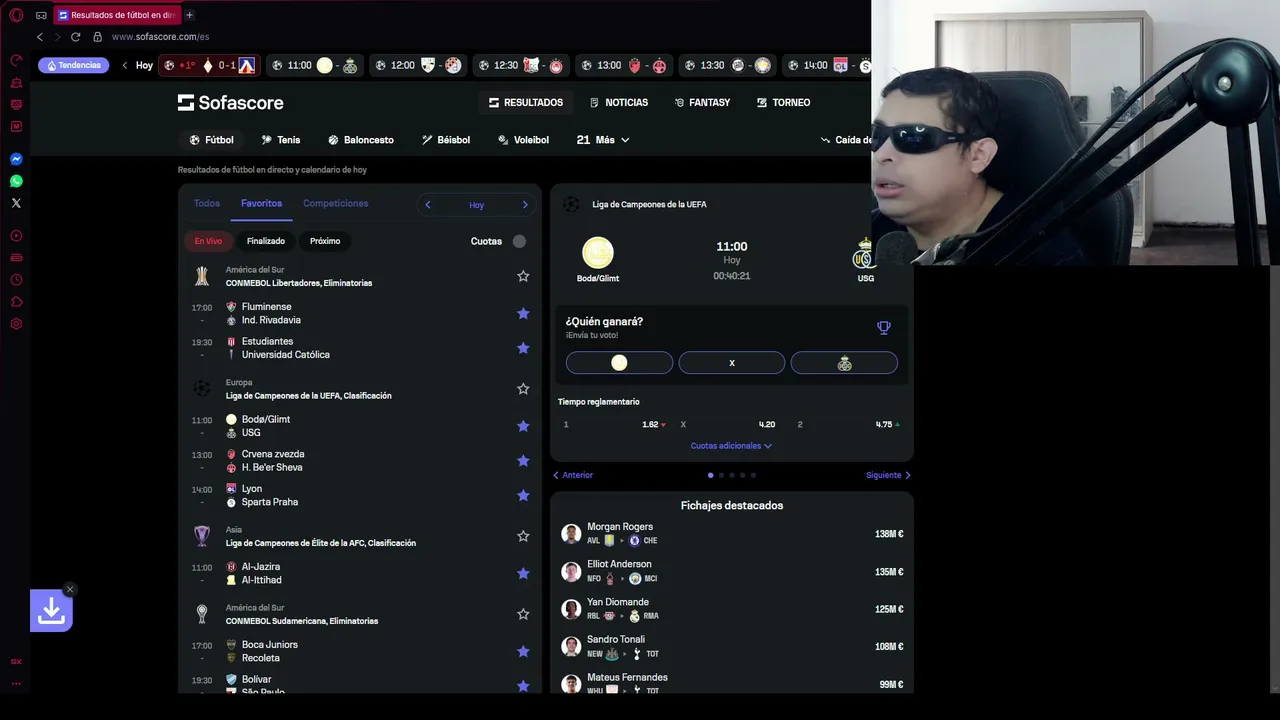Click the Tendencias button
This screenshot has height=720, width=1280.
pos(74,66)
